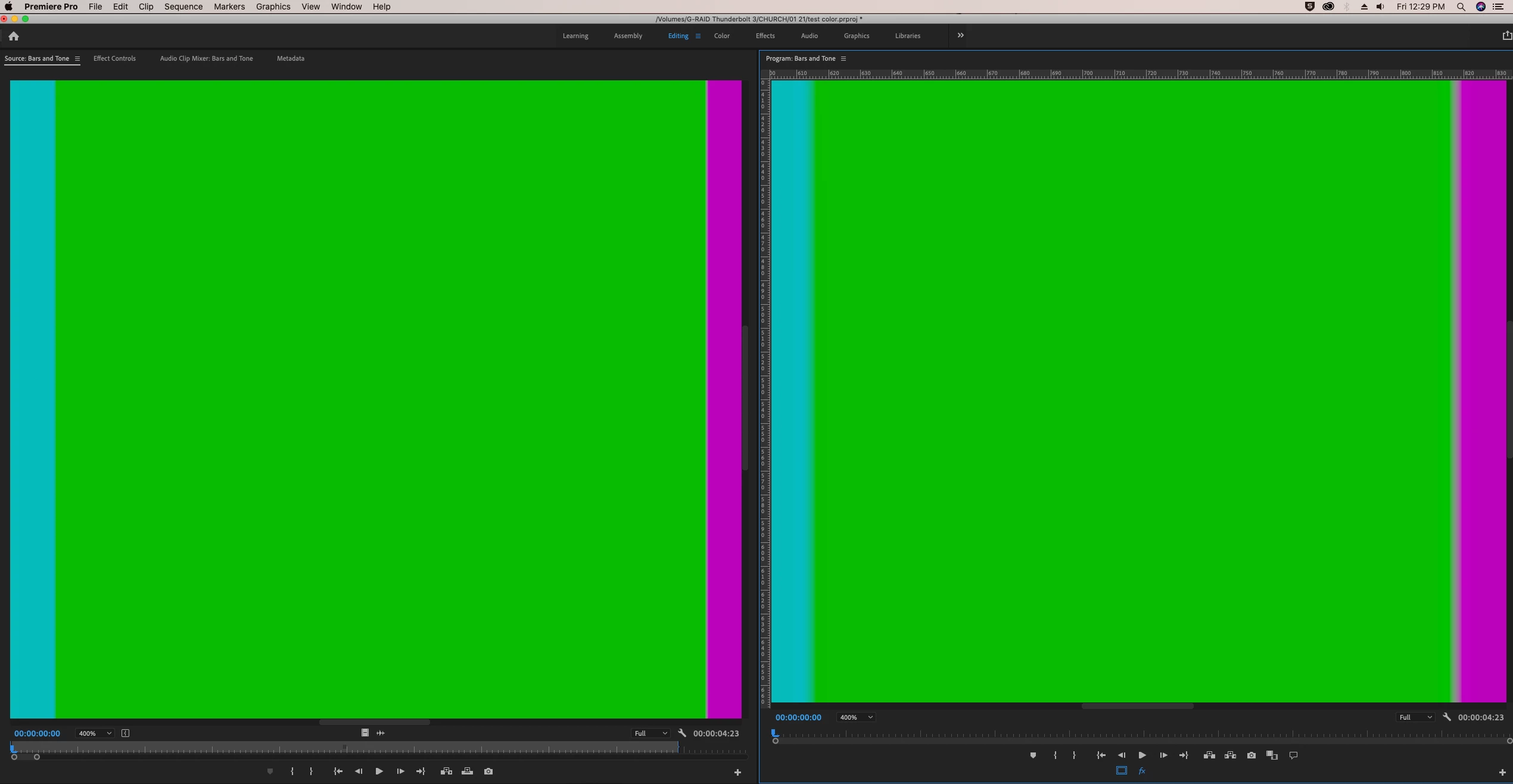Screen dimensions: 1513x784
Task: Click Export Frame camera in Source monitor
Action: (x=488, y=771)
